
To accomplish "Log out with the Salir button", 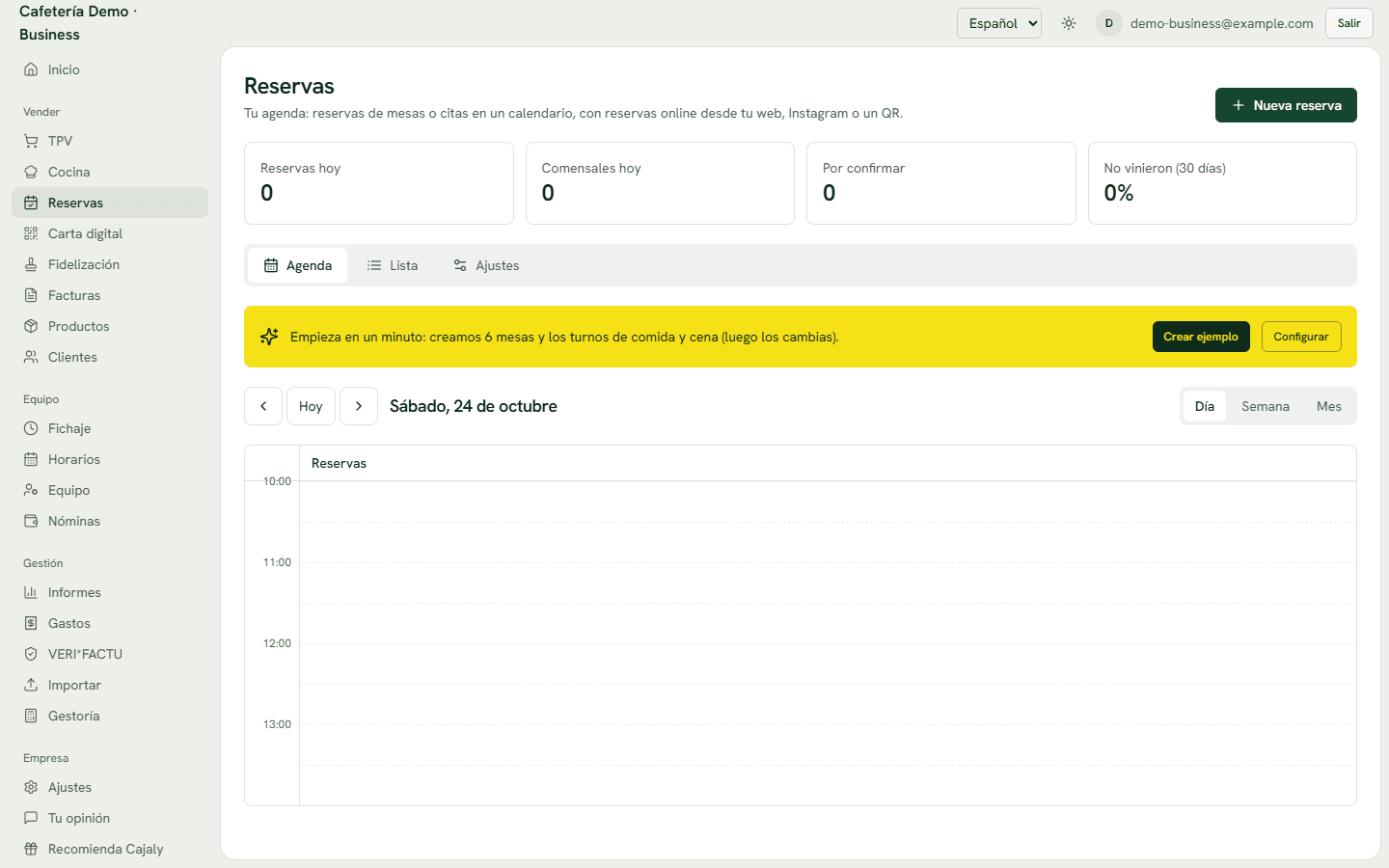I will point(1349,23).
